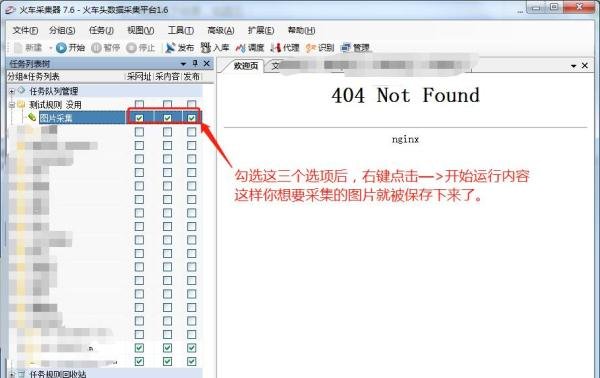The height and width of the screenshot is (378, 600).
Task: Select the 图片采集 task in tree
Action: [x=56, y=118]
